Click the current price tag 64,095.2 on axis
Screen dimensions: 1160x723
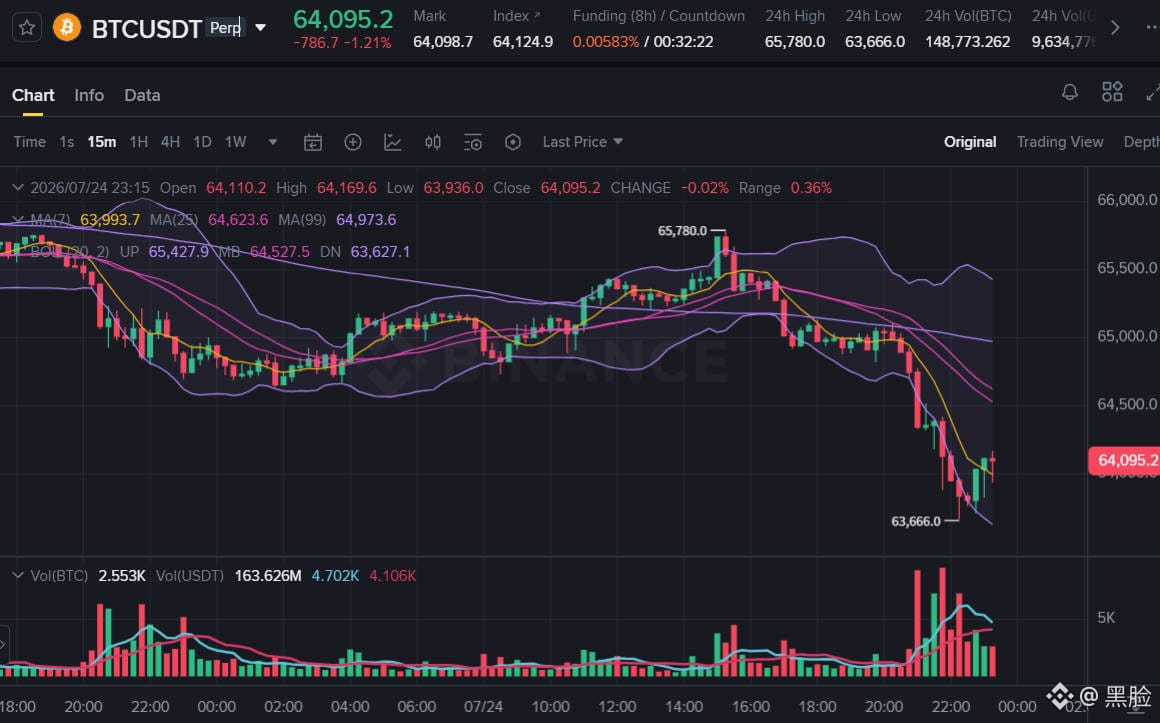tap(1124, 460)
